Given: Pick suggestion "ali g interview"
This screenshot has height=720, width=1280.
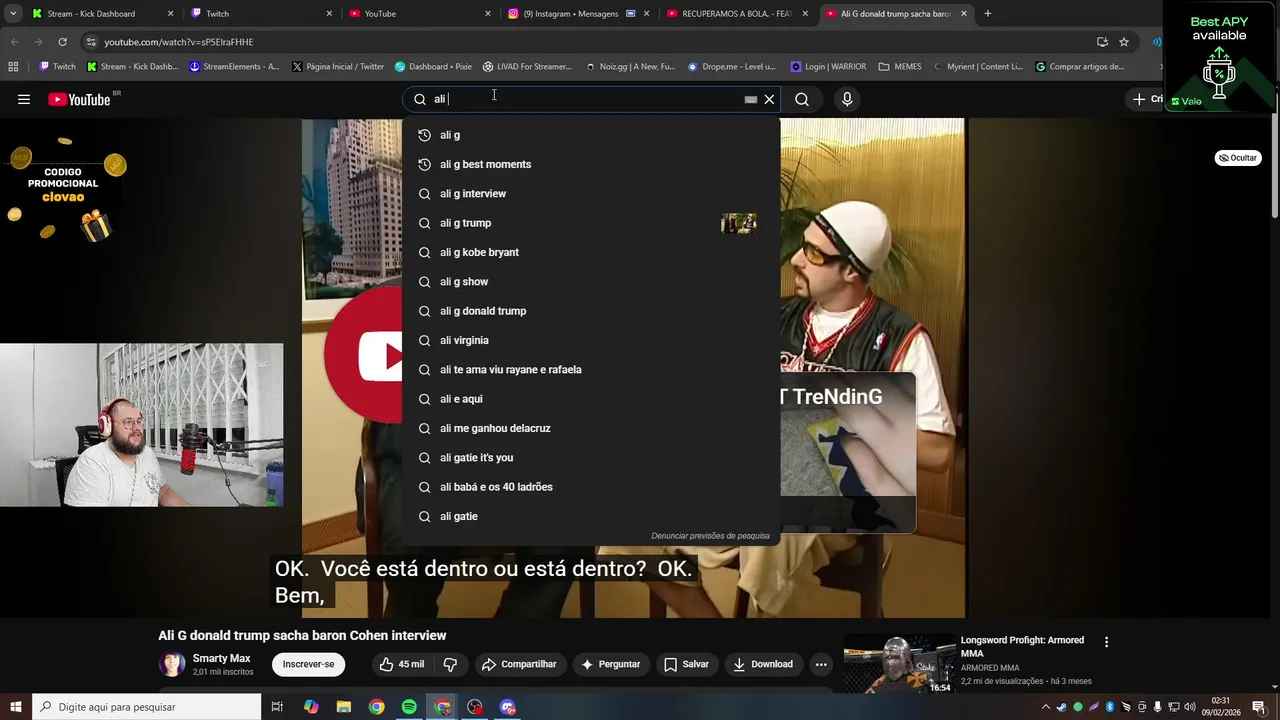Looking at the screenshot, I should click(x=591, y=194).
